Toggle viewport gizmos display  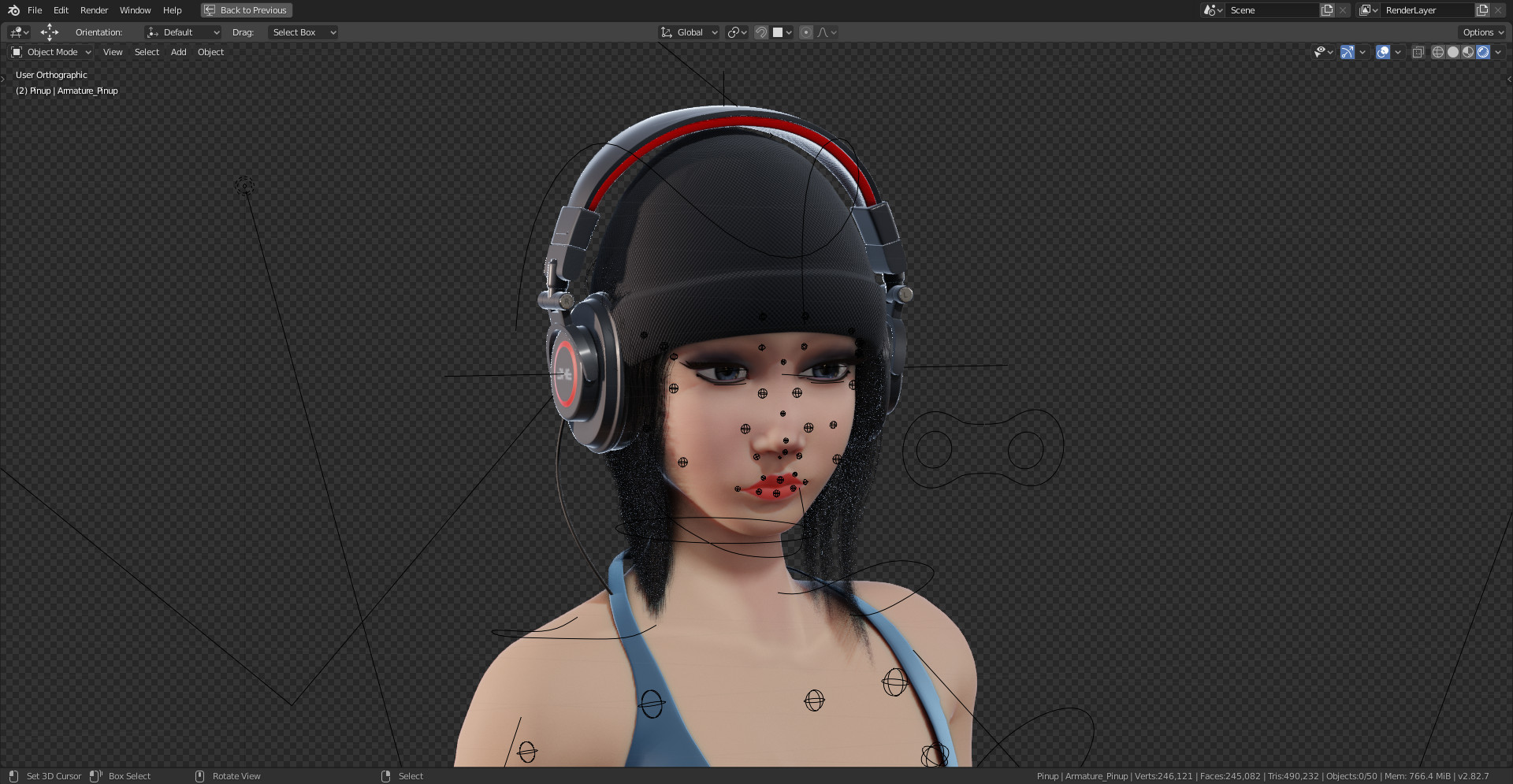(1348, 52)
